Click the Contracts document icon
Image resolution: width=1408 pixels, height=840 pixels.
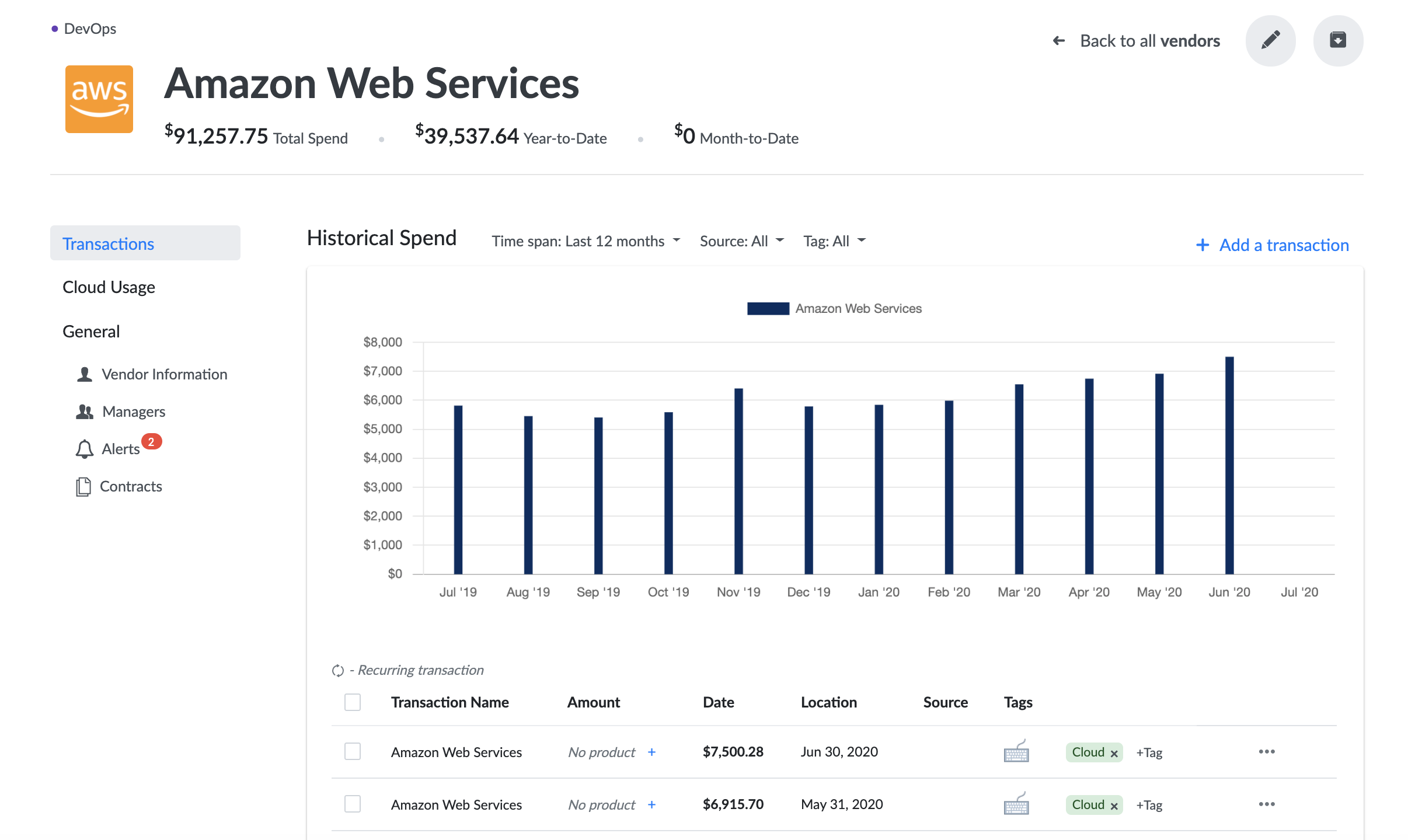[x=83, y=486]
